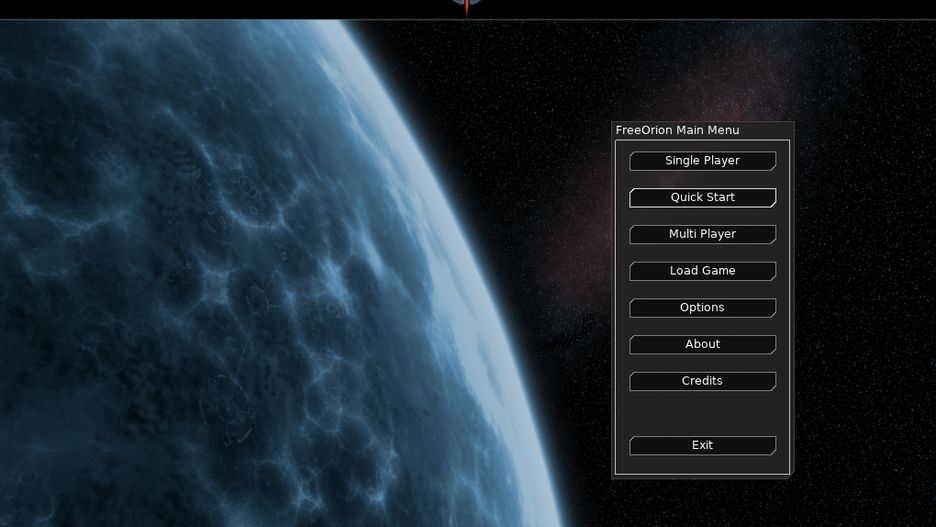936x527 pixels.
Task: Open the Multi Player menu
Action: click(x=703, y=234)
